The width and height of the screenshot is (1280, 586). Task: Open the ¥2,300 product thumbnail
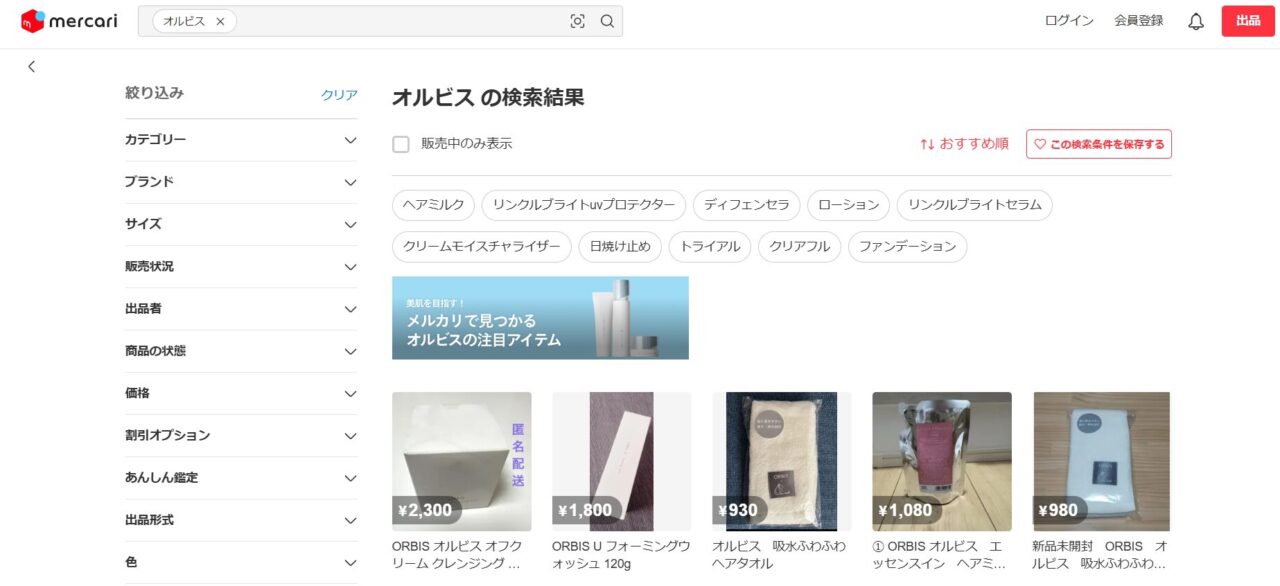pos(462,461)
